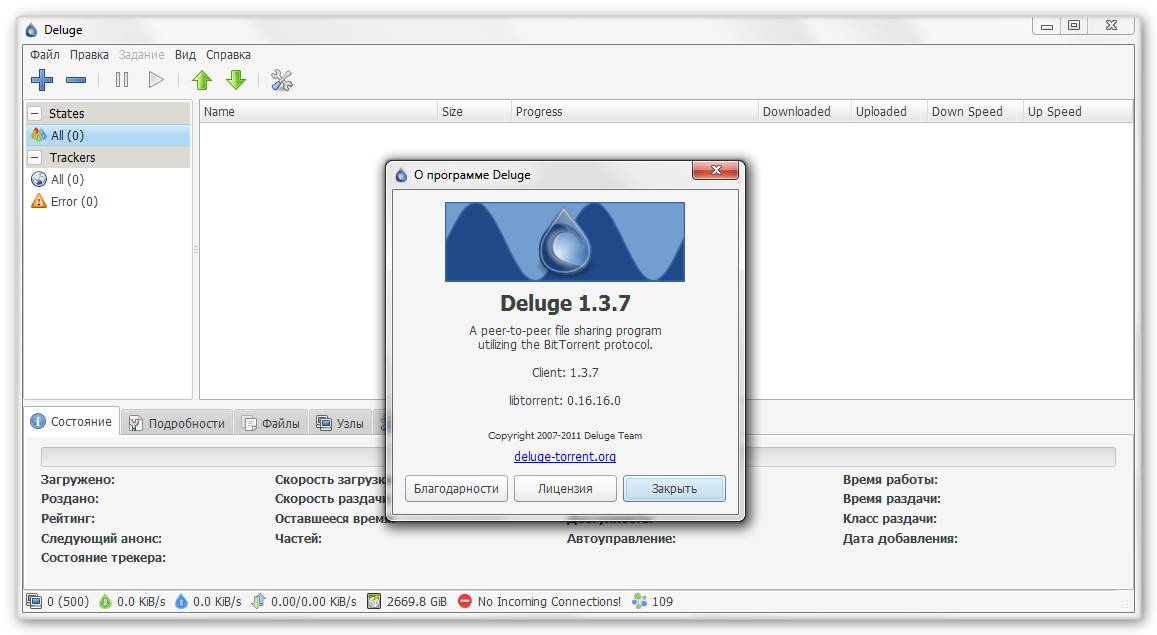Image resolution: width=1157 pixels, height=635 pixels.
Task: Click the free disk space icon
Action: pyautogui.click(x=374, y=601)
